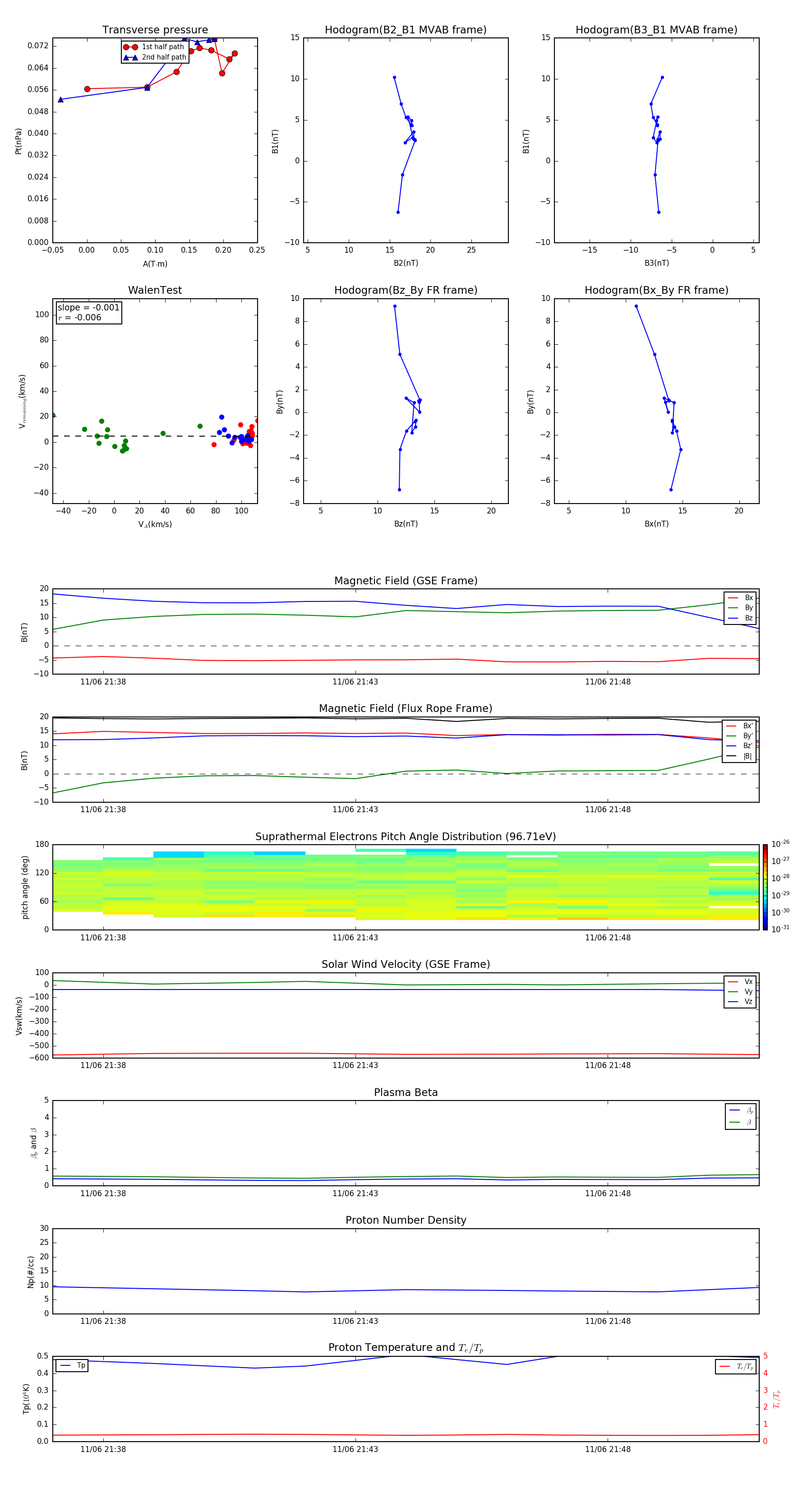This screenshot has height=1489, width=812.
Task: Click the 'Proton Temperature and Te/Tp' title
Action: 406,1348
